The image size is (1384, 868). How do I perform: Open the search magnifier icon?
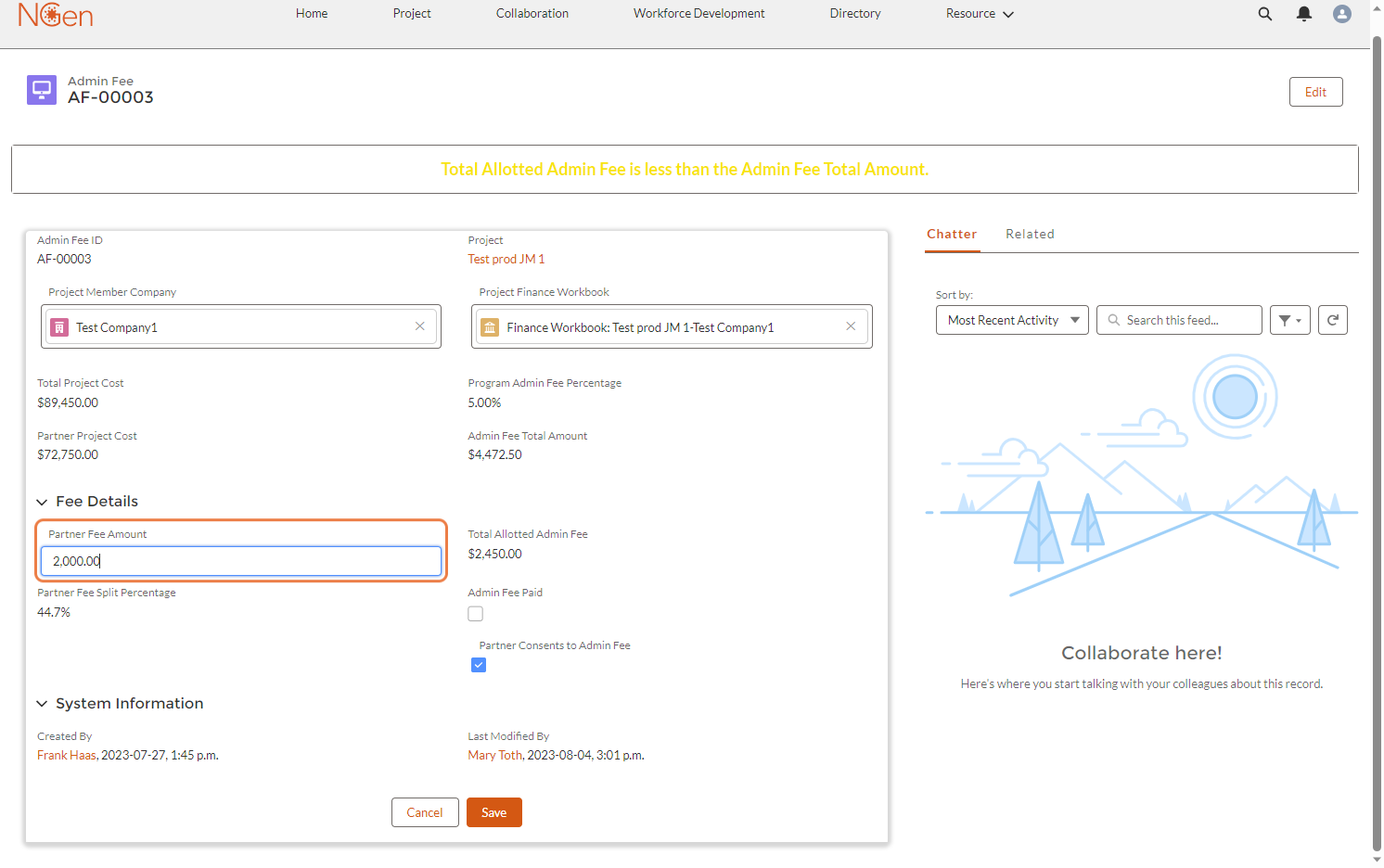coord(1265,14)
